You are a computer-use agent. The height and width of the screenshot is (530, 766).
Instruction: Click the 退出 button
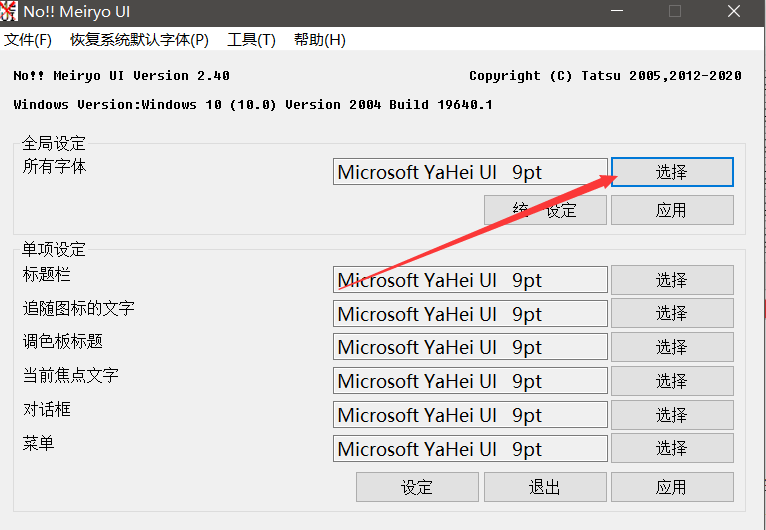(545, 487)
